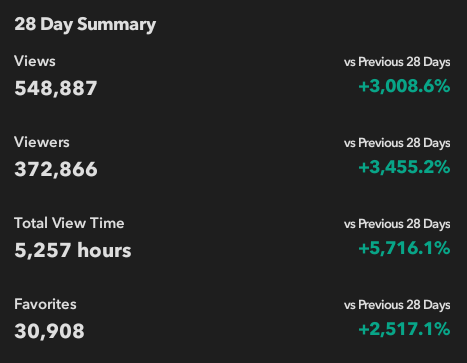Click 'vs Previous 28 Days' beside Viewers
The height and width of the screenshot is (363, 467).
pyautogui.click(x=397, y=143)
